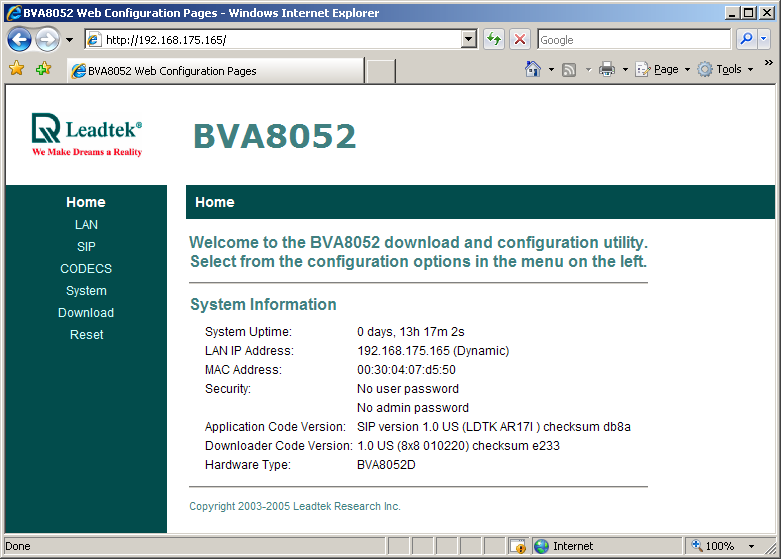The height and width of the screenshot is (559, 781).
Task: Click the Home page house icon
Action: point(532,69)
